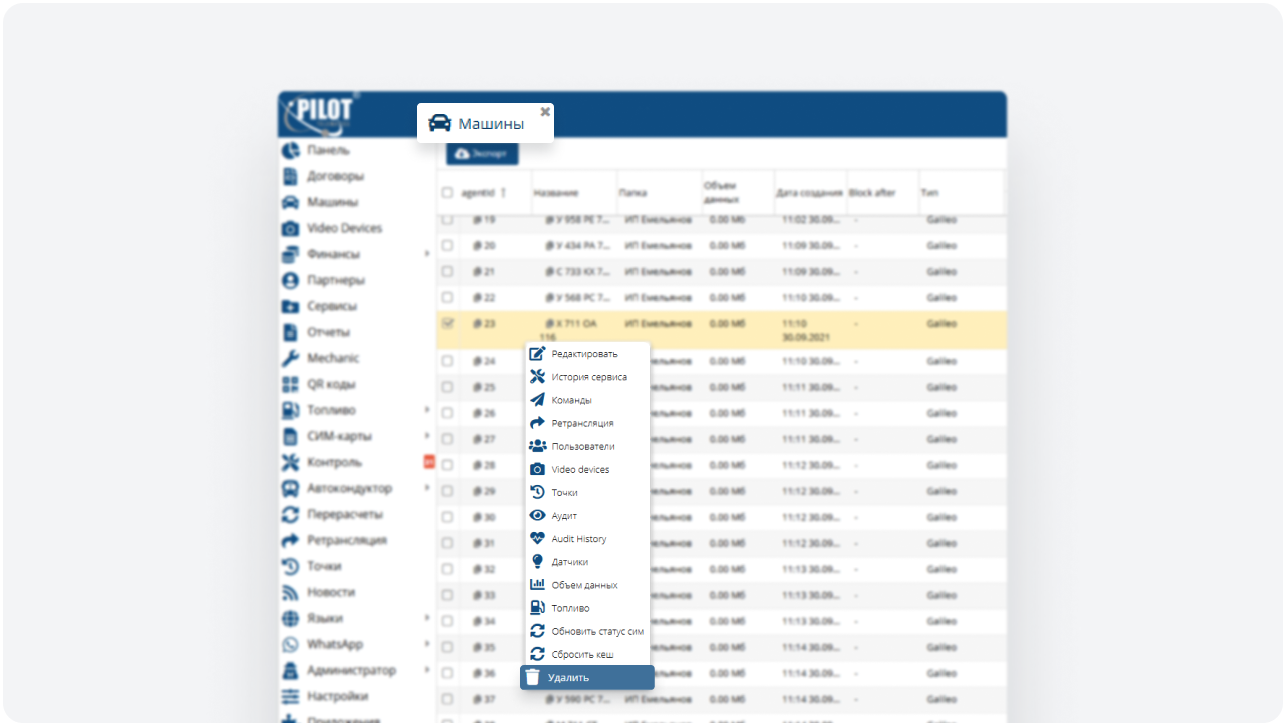Click the paper plane Команды icon
This screenshot has height=726, width=1286.
[537, 400]
